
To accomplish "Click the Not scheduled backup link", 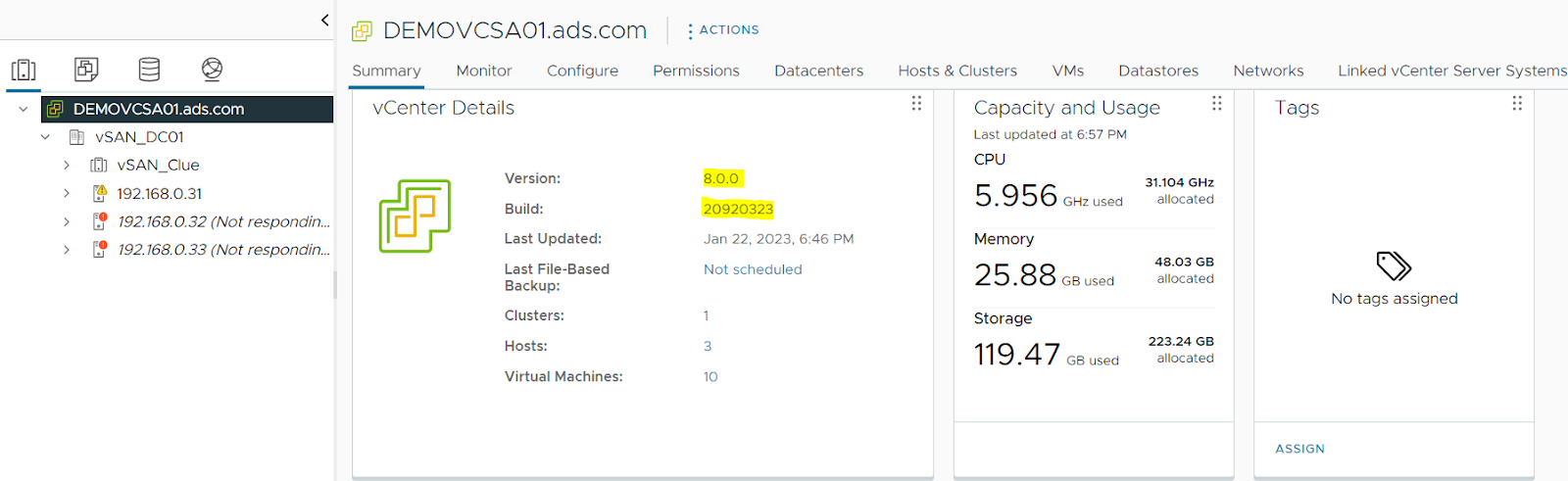I will click(753, 269).
